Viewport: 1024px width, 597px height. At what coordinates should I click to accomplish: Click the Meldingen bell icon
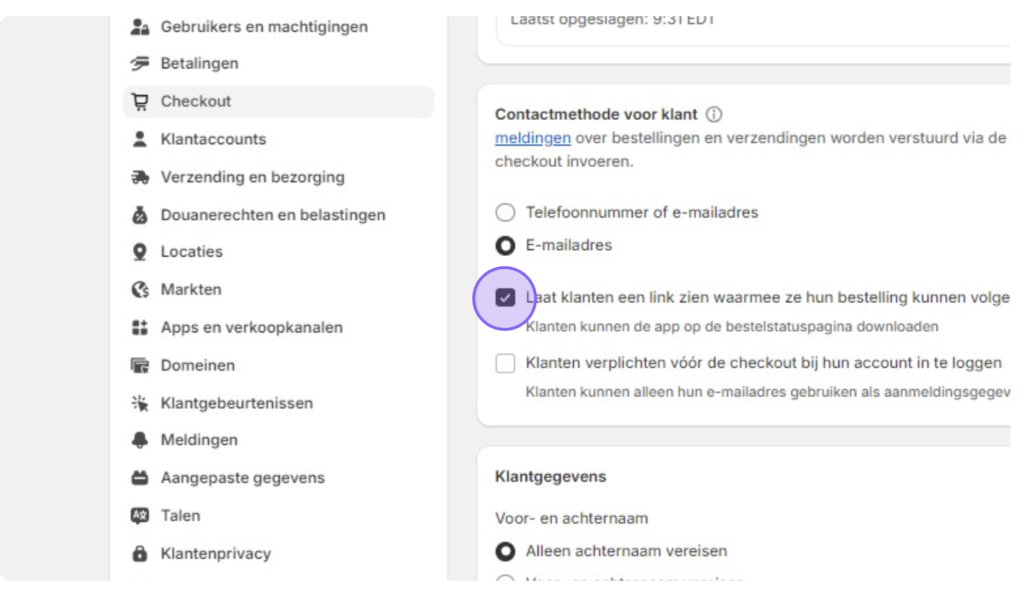140,440
